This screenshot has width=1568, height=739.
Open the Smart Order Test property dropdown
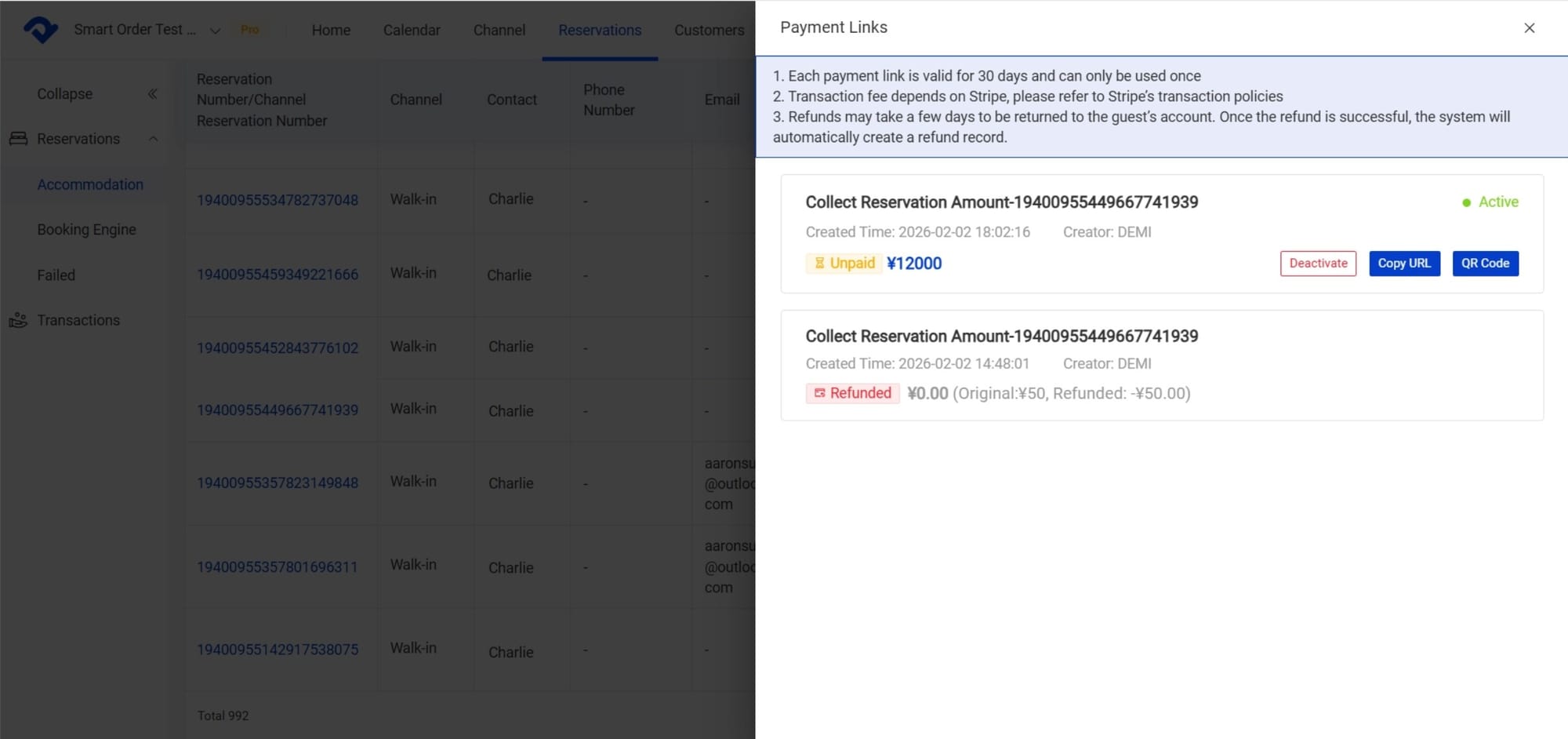(215, 31)
